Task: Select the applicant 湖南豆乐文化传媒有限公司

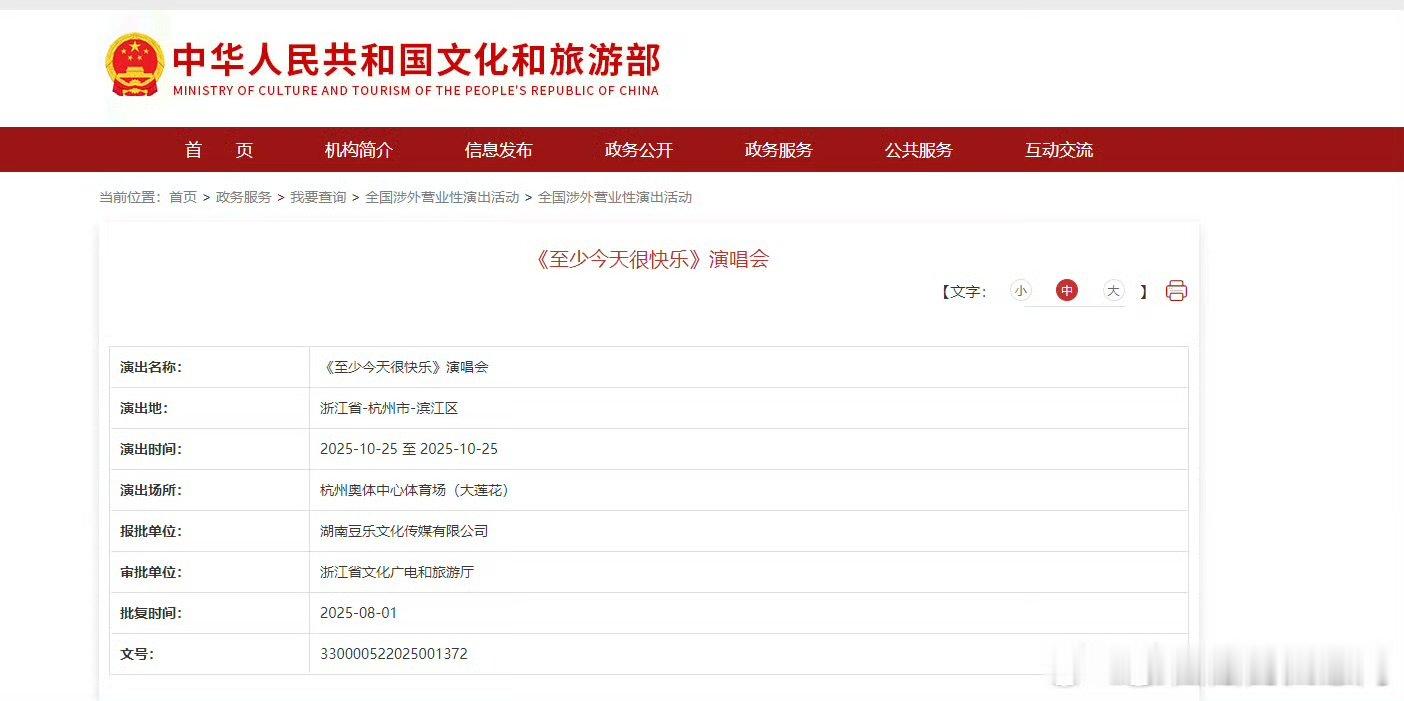Action: pos(404,531)
